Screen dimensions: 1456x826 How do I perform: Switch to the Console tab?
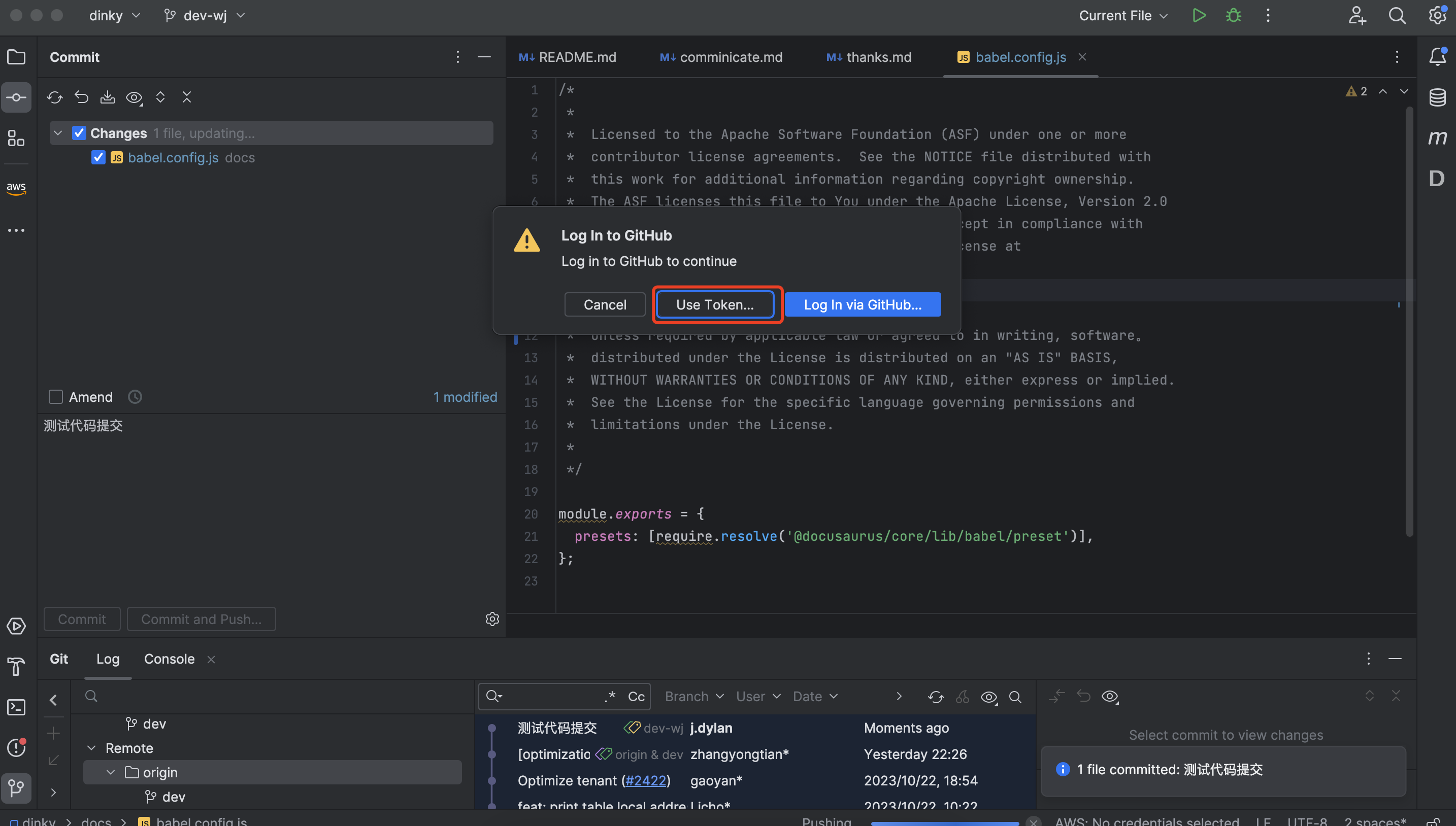pos(169,659)
